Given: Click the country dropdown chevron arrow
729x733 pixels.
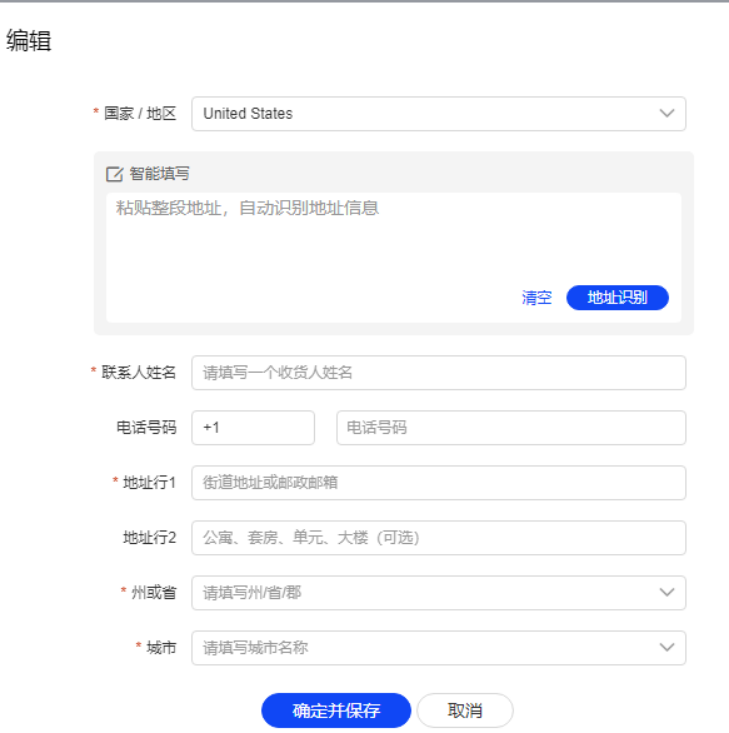Looking at the screenshot, I should (x=667, y=114).
